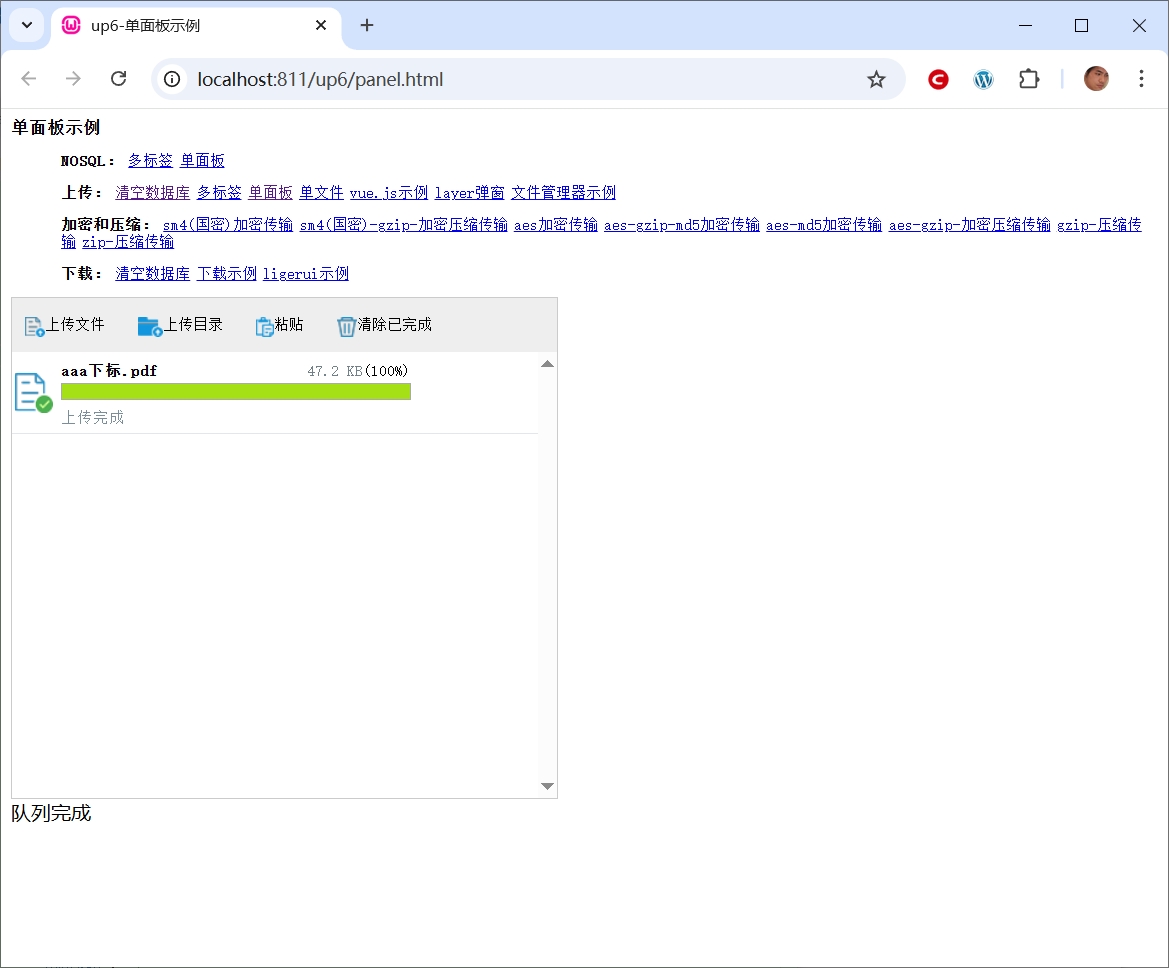The height and width of the screenshot is (968, 1169).
Task: Click the clear completed trash icon
Action: pyautogui.click(x=346, y=326)
